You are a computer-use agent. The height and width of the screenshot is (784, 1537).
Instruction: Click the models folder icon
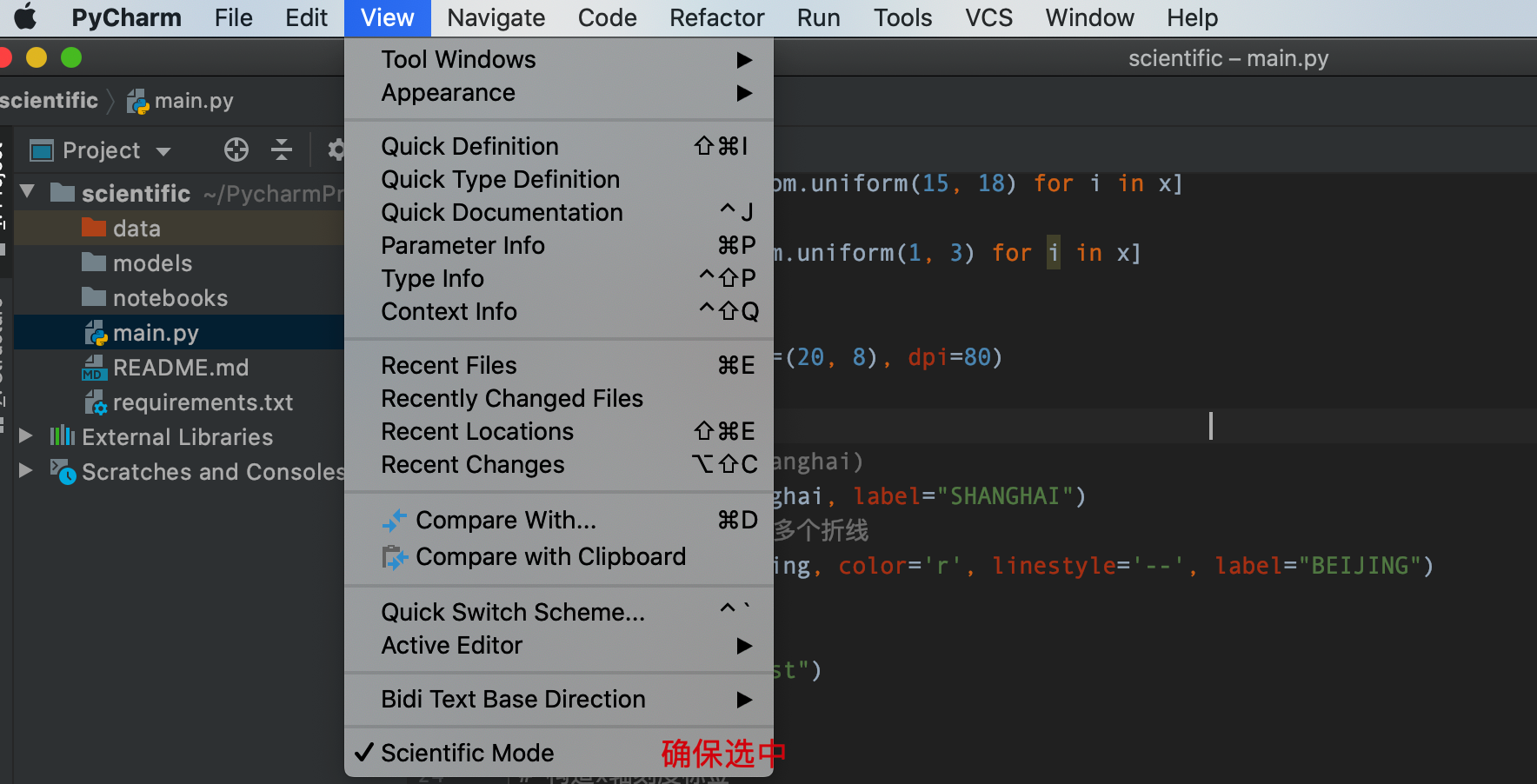(x=94, y=262)
